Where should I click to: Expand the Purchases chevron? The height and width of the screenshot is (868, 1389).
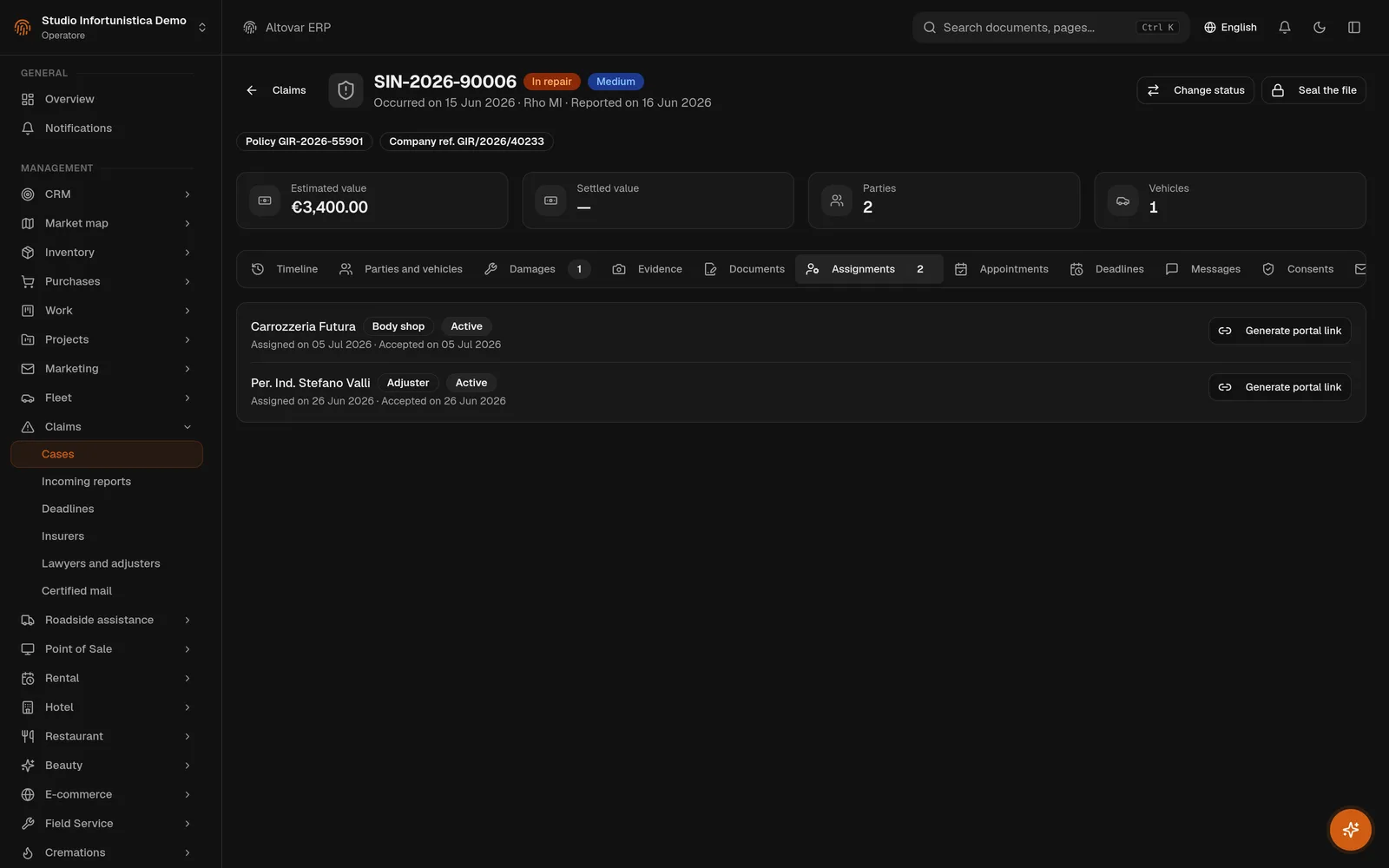point(188,282)
